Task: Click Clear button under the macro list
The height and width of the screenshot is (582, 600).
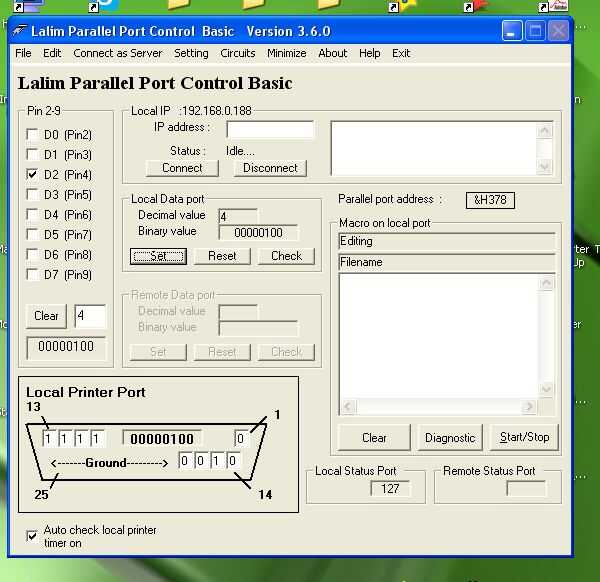Action: pyautogui.click(x=374, y=437)
